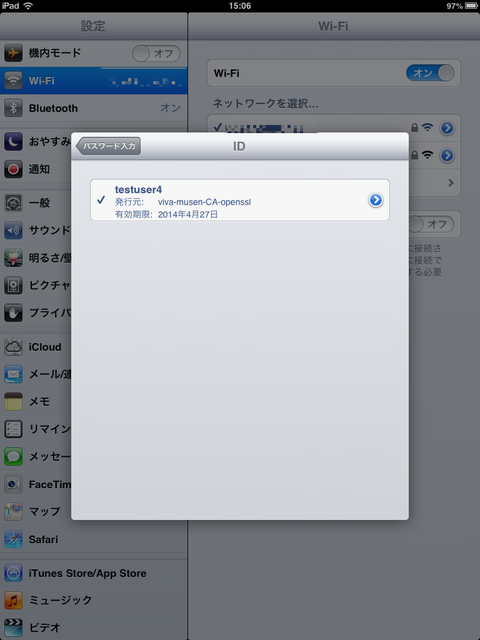Open the Reminders checklist icon
The height and width of the screenshot is (640, 480).
tap(13, 429)
